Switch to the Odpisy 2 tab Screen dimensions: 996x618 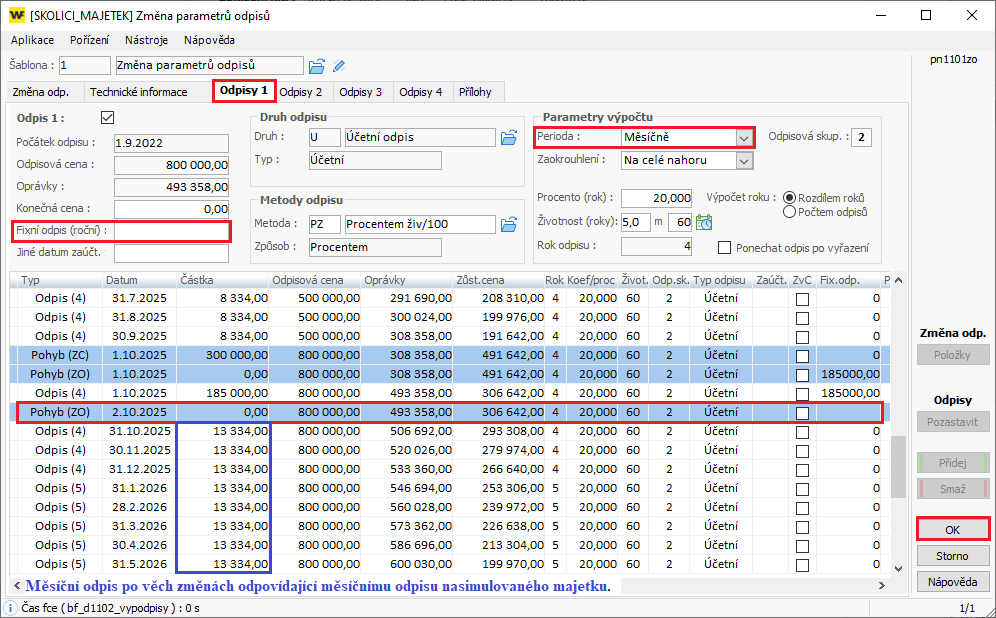tap(301, 92)
